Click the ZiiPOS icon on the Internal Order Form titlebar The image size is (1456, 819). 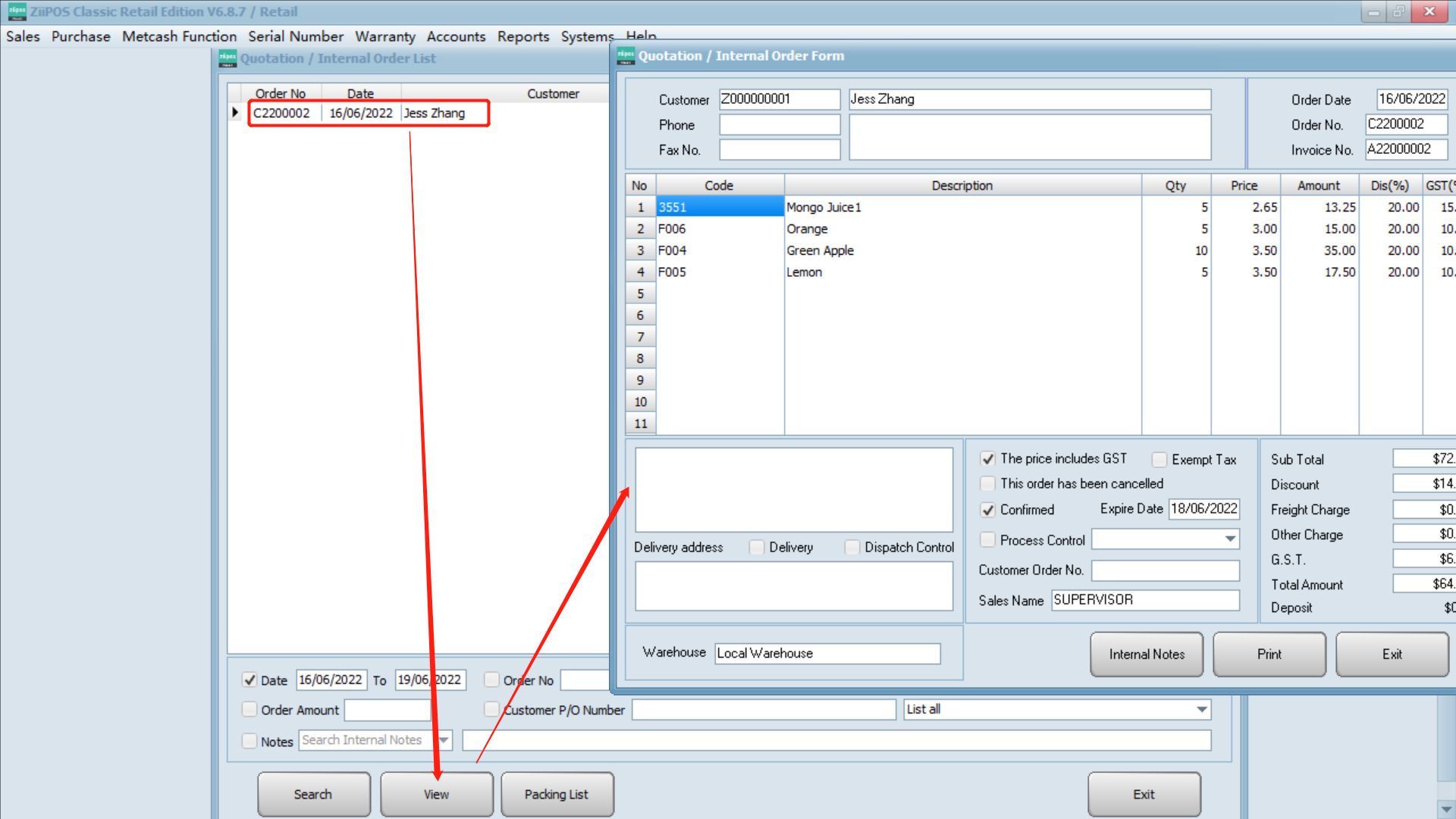tap(626, 55)
